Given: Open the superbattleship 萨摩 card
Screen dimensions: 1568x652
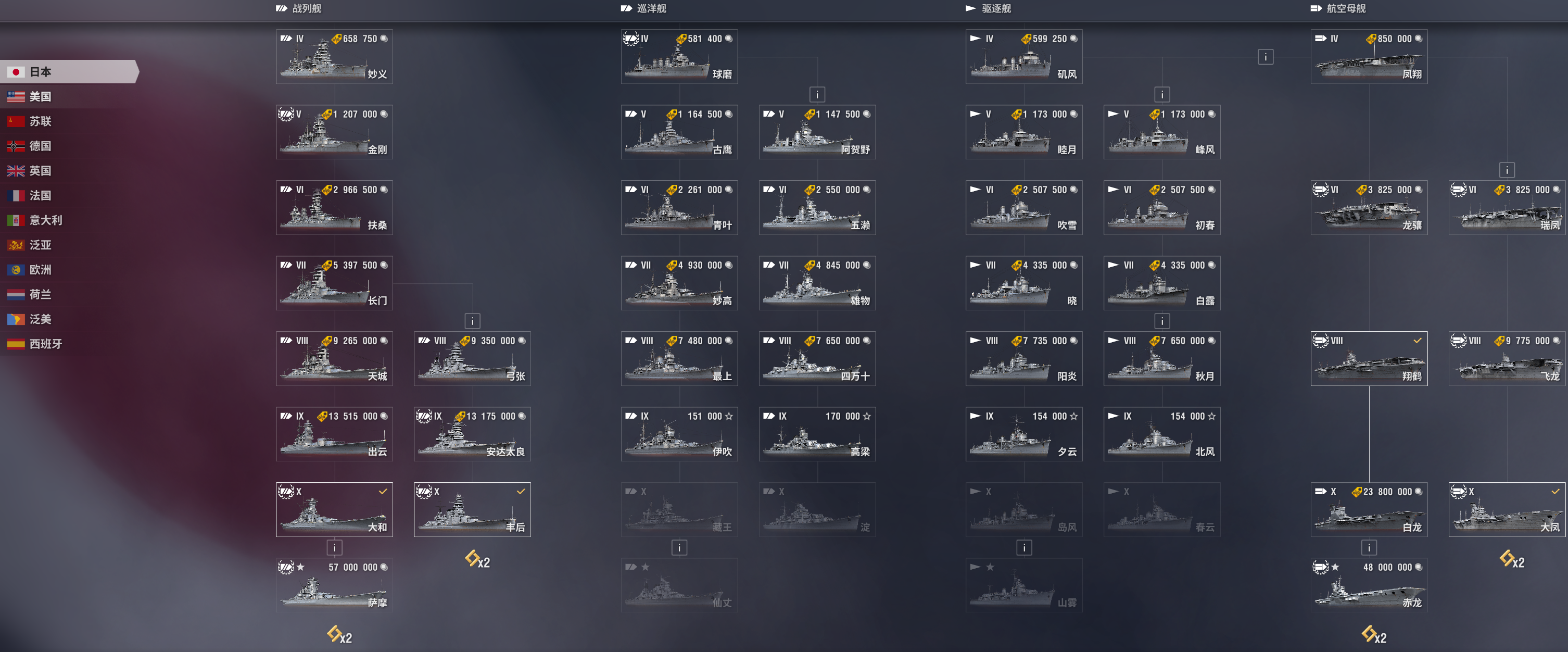Looking at the screenshot, I should (x=334, y=585).
